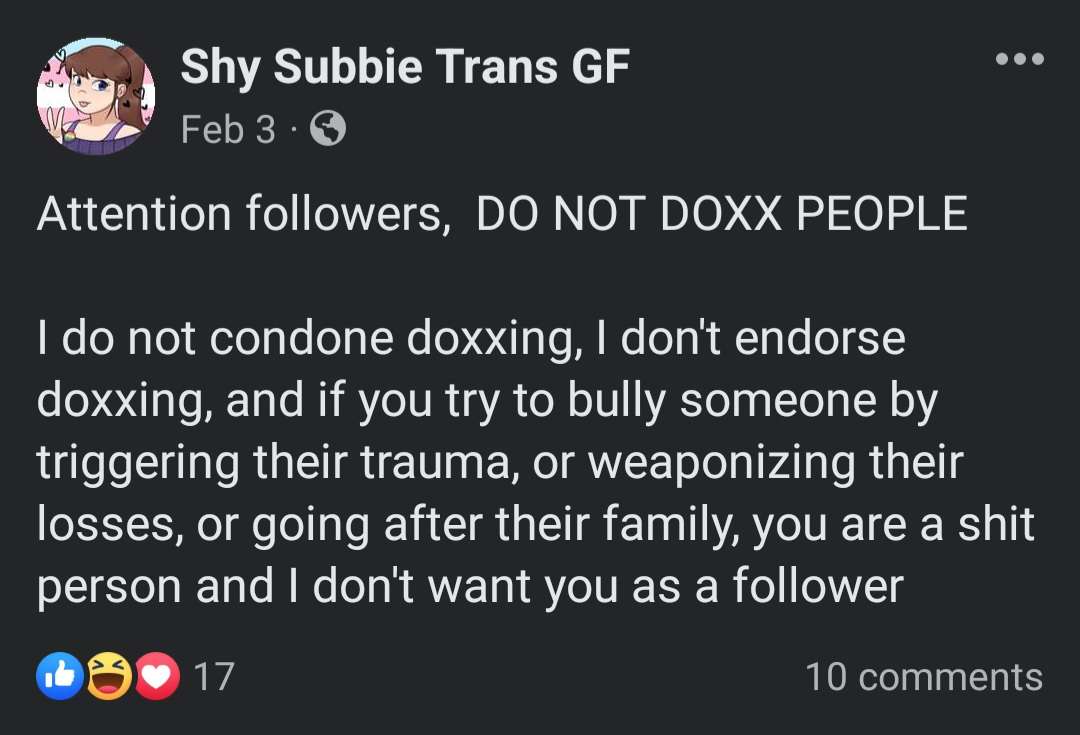View the 10 comments on this post

point(923,677)
